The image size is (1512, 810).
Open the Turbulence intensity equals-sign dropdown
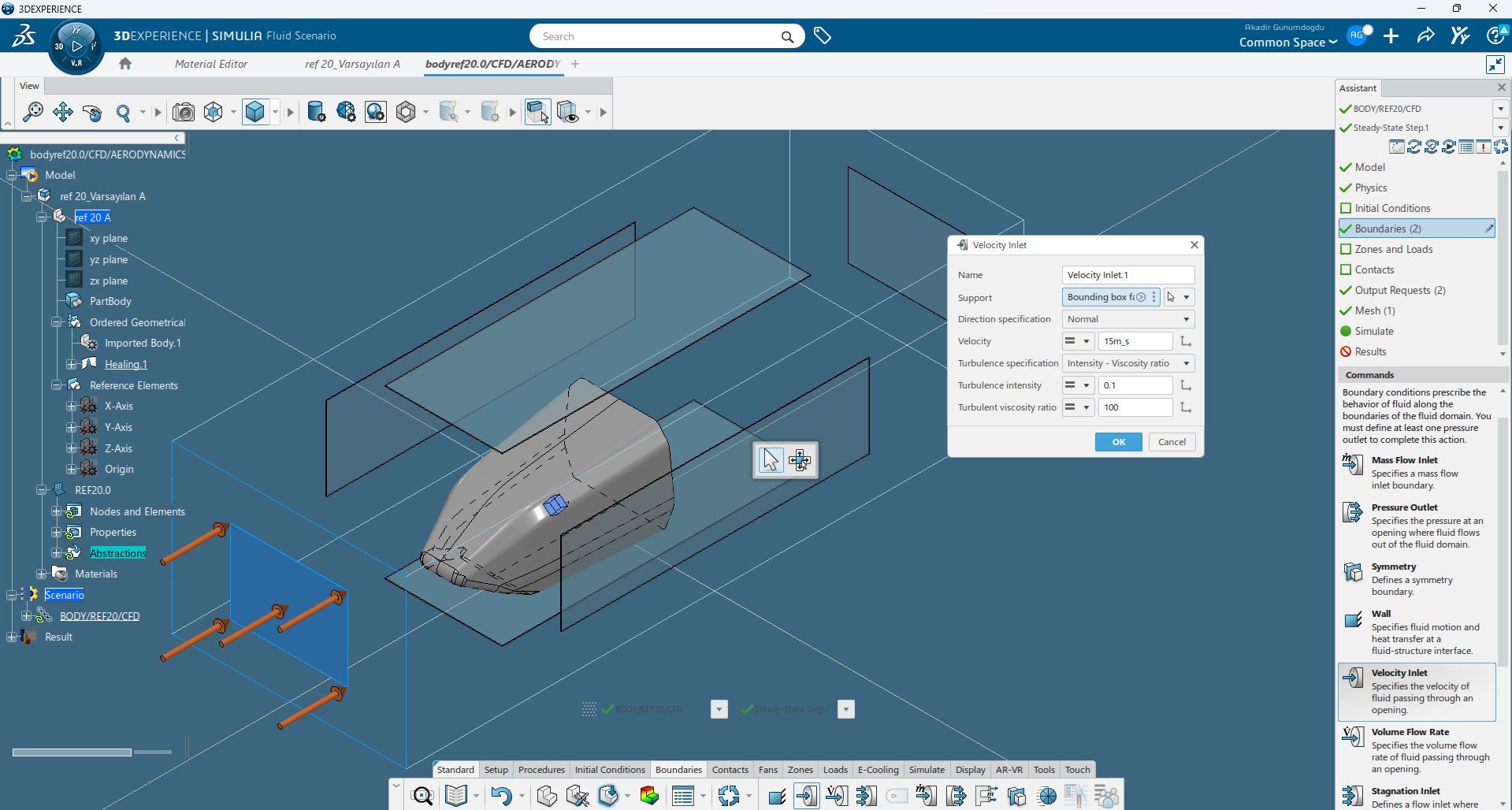(1077, 385)
